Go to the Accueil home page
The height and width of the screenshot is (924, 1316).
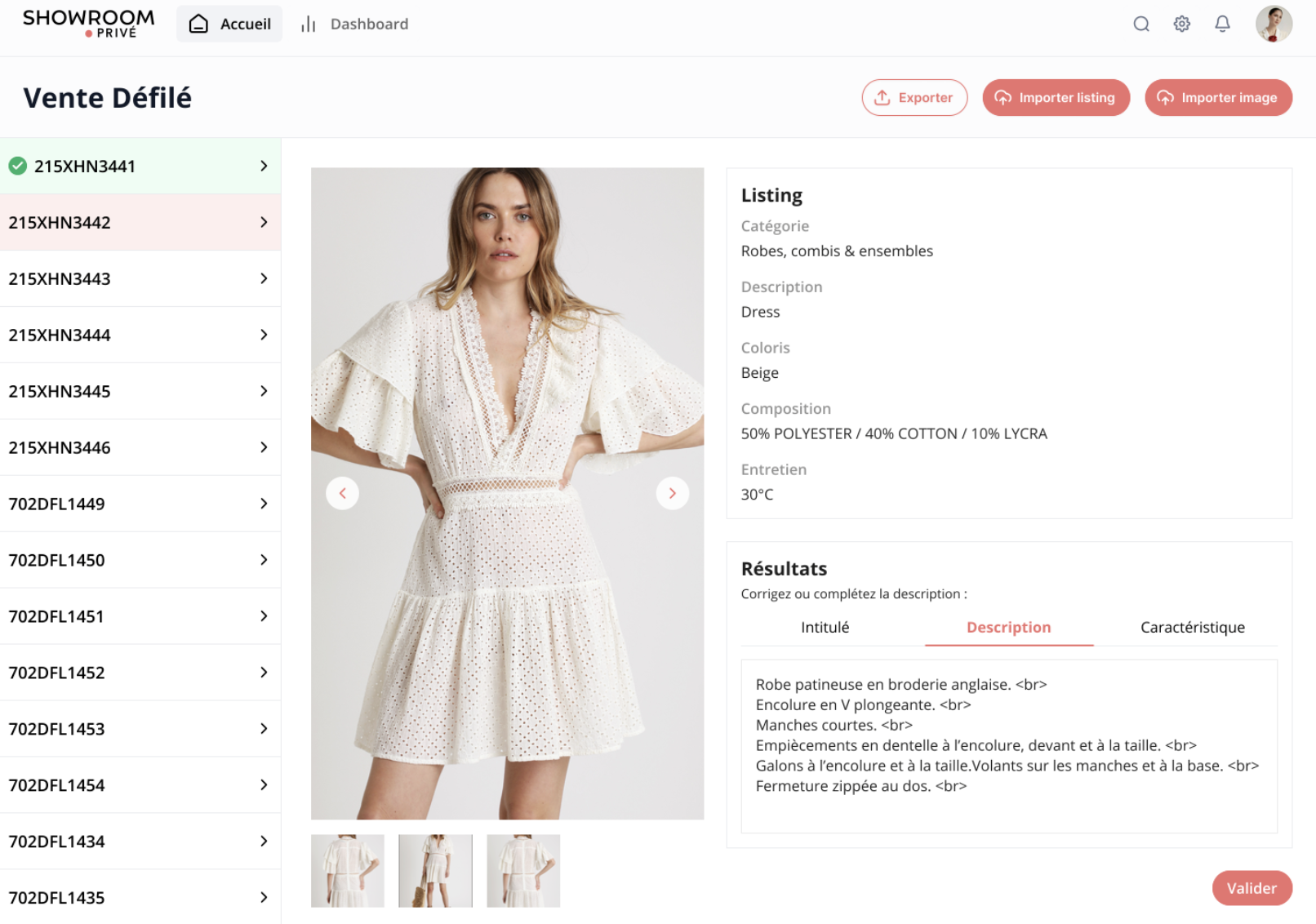click(229, 24)
